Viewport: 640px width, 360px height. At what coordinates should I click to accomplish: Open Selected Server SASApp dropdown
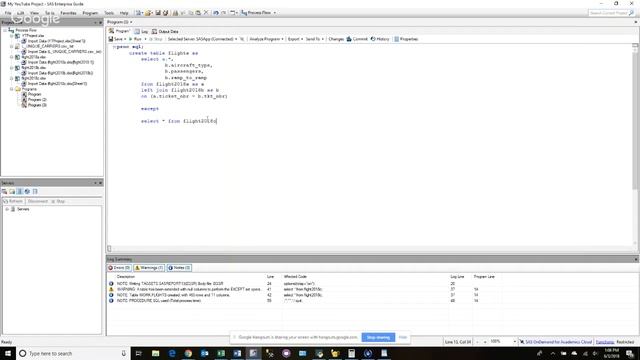(x=202, y=39)
